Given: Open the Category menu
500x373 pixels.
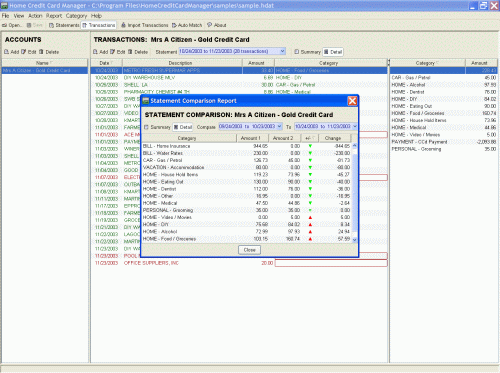Looking at the screenshot, I should (x=76, y=16).
